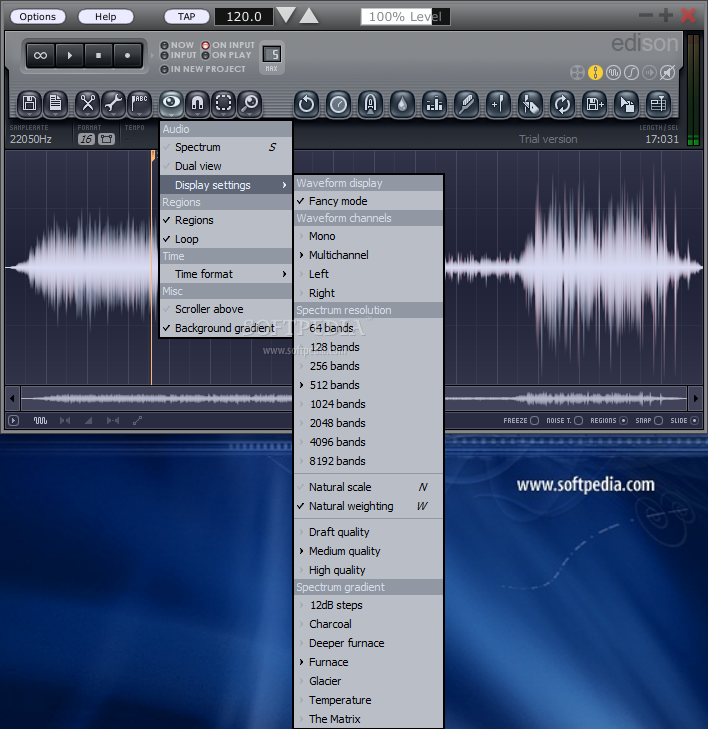
Task: Click the waveform squiggle icon in bottom bar
Action: coord(40,420)
